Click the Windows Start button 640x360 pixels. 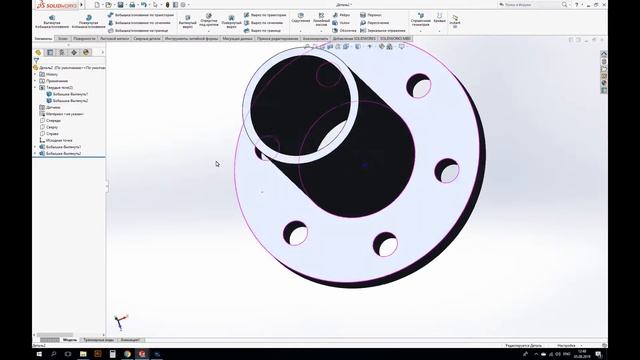pyautogui.click(x=39, y=354)
